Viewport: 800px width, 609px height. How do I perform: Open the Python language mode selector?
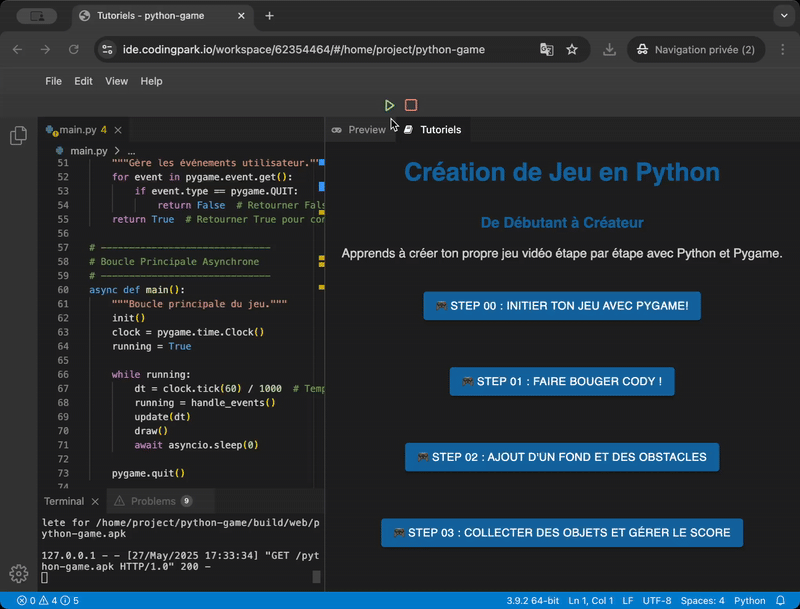[750, 601]
